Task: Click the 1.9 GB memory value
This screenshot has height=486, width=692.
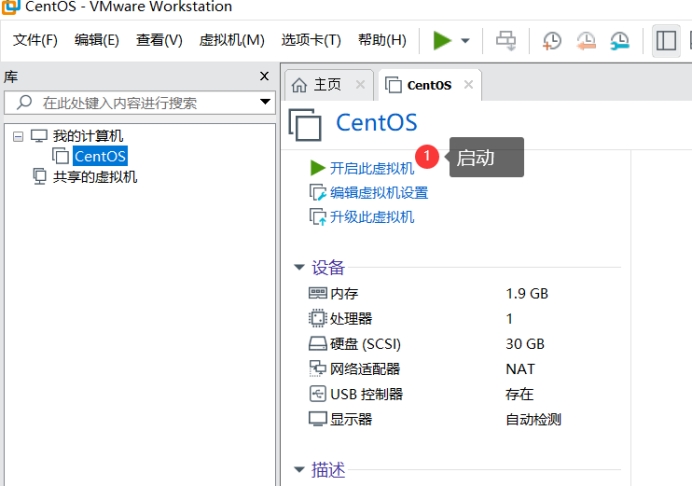Action: 527,294
